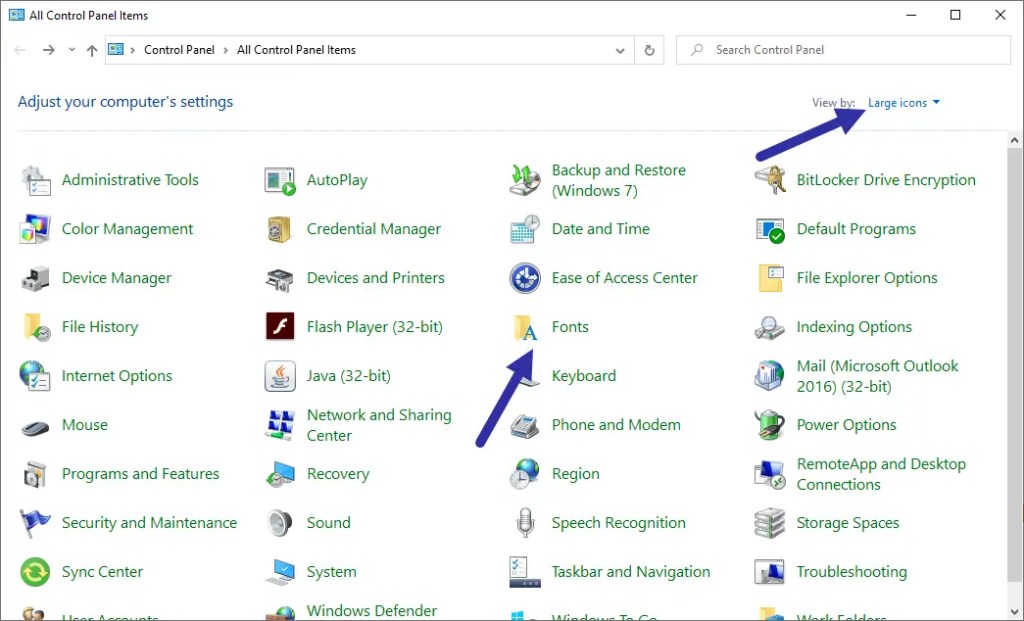Open the Device Manager icon

click(x=36, y=278)
